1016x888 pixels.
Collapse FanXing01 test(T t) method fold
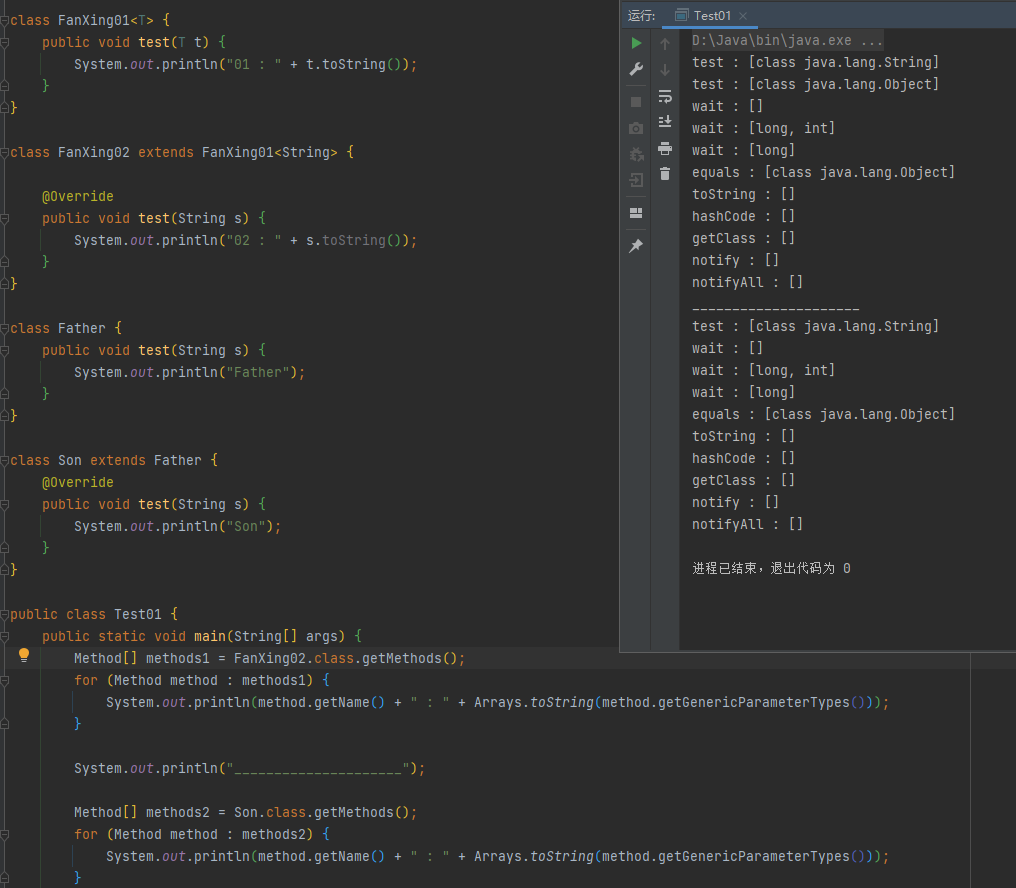tap(5, 43)
